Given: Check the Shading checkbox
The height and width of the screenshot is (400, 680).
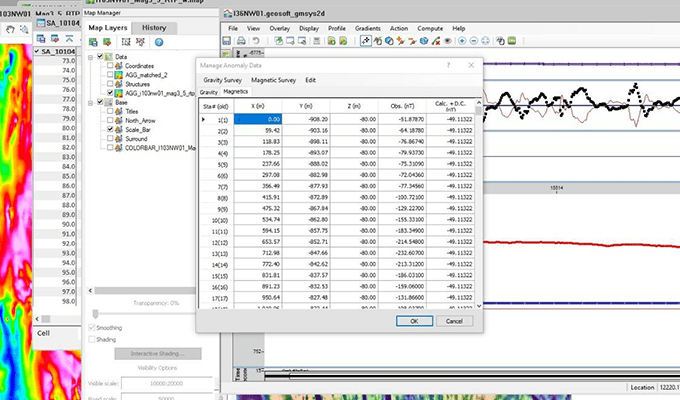Looking at the screenshot, I should click(93, 339).
